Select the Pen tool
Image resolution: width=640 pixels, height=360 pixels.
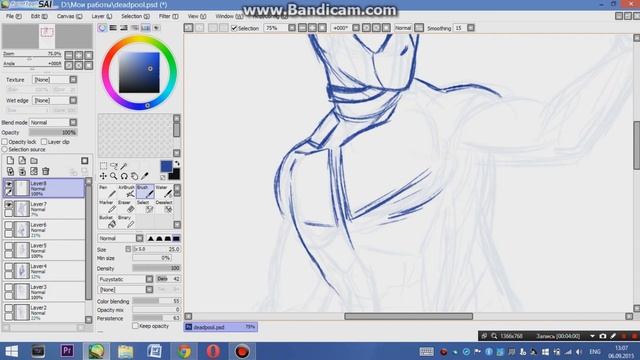[x=108, y=191]
